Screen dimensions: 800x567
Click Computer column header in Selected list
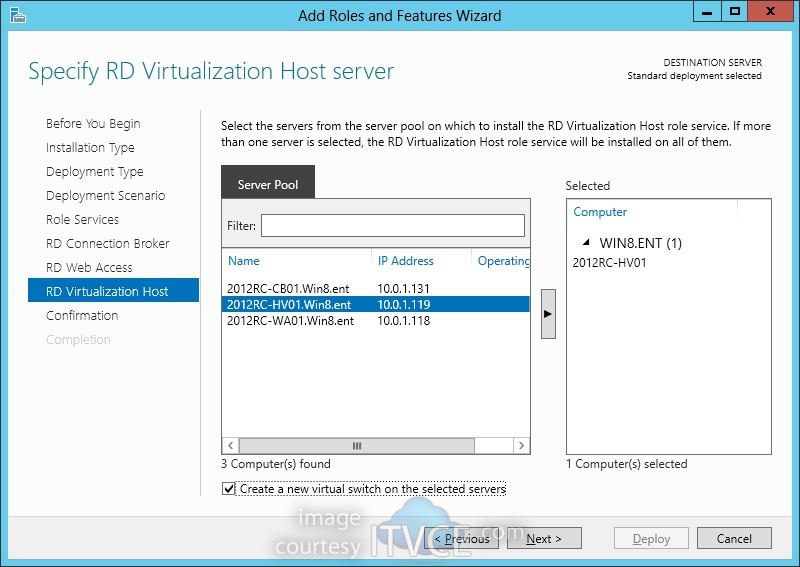pos(600,212)
